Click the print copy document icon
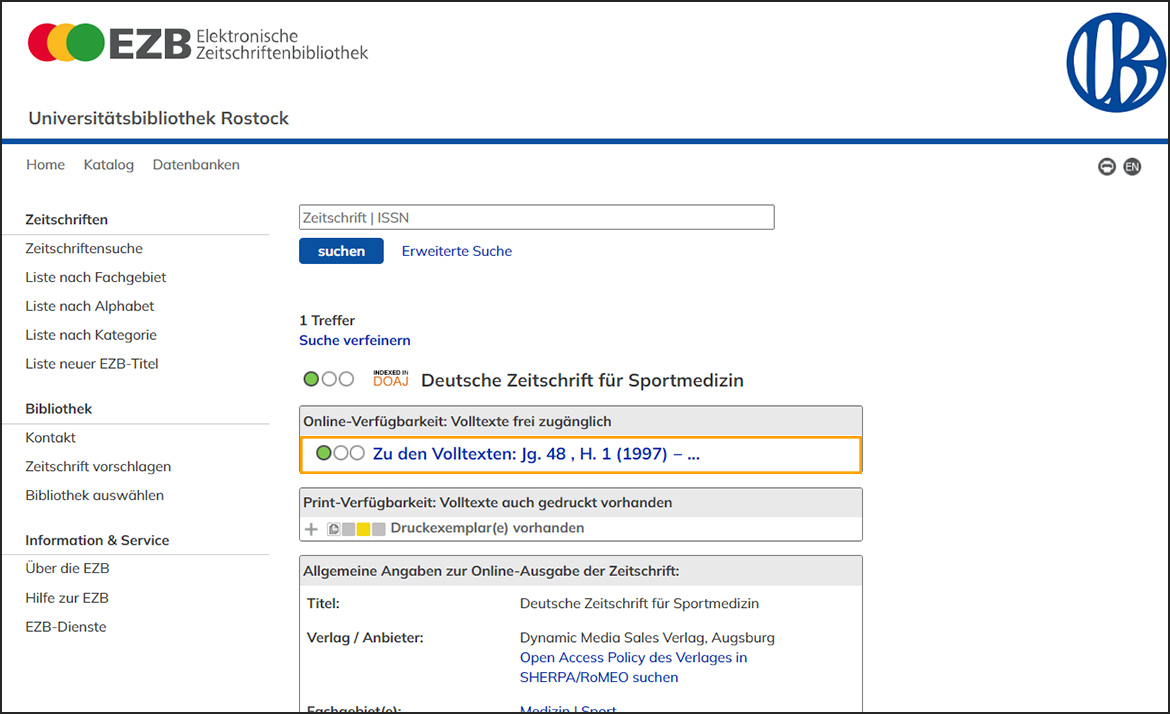The width and height of the screenshot is (1170, 714). click(x=334, y=529)
